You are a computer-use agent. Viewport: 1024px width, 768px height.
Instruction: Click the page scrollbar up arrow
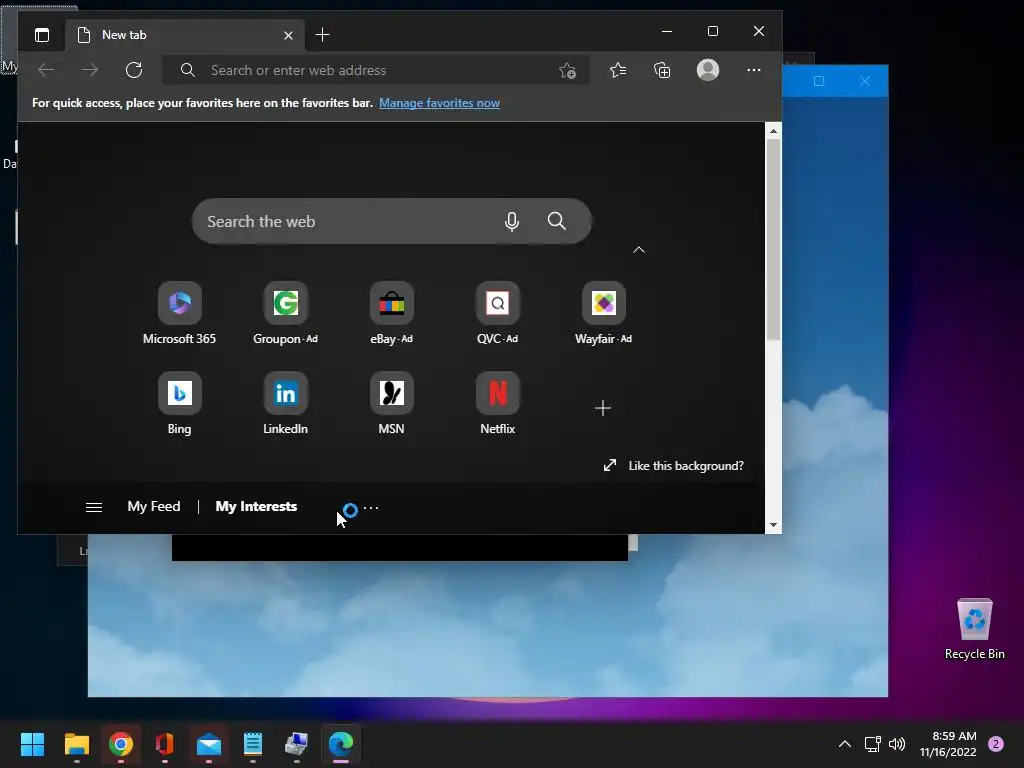tap(773, 131)
